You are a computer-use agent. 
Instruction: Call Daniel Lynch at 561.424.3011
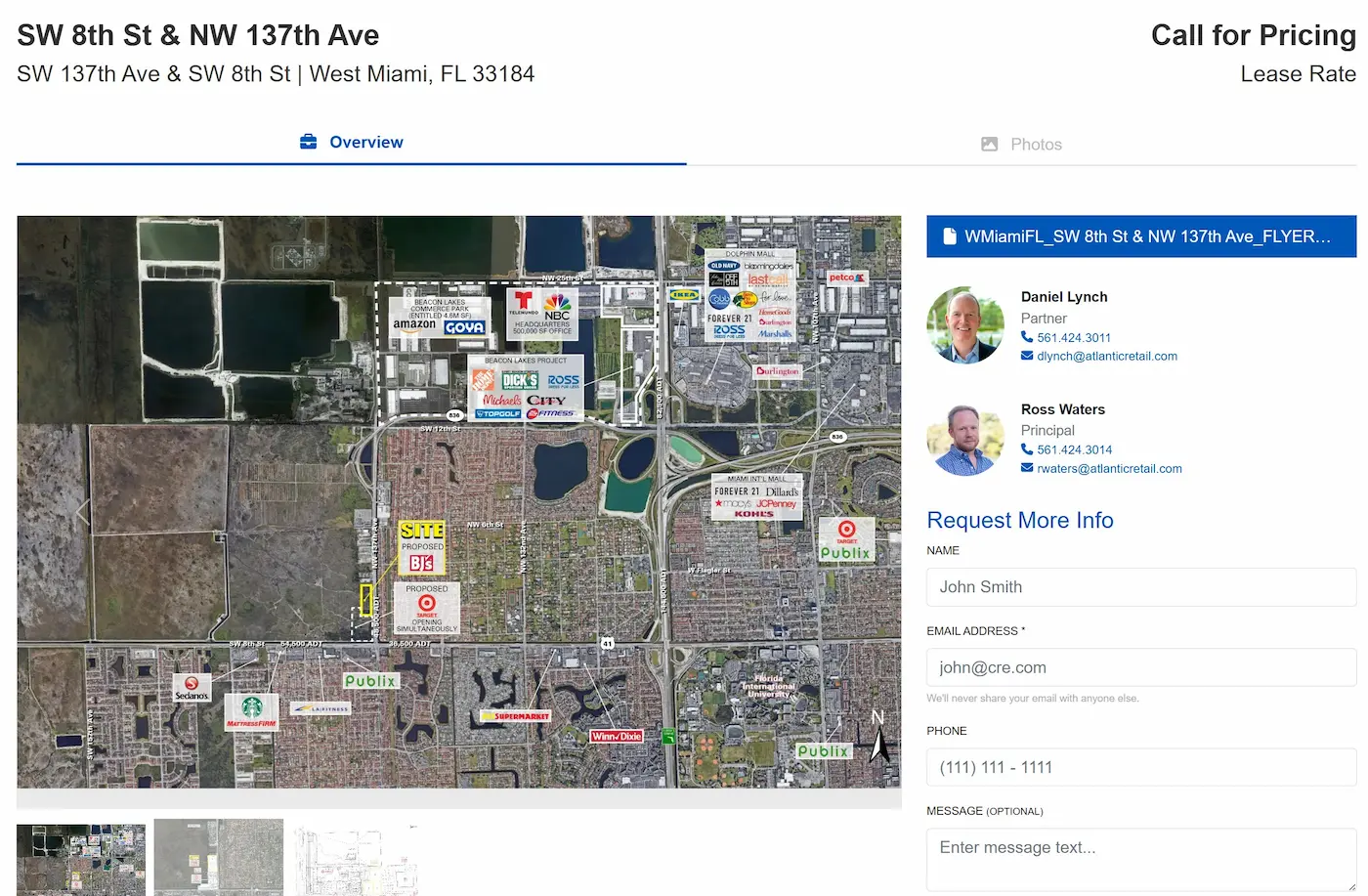click(x=1074, y=338)
